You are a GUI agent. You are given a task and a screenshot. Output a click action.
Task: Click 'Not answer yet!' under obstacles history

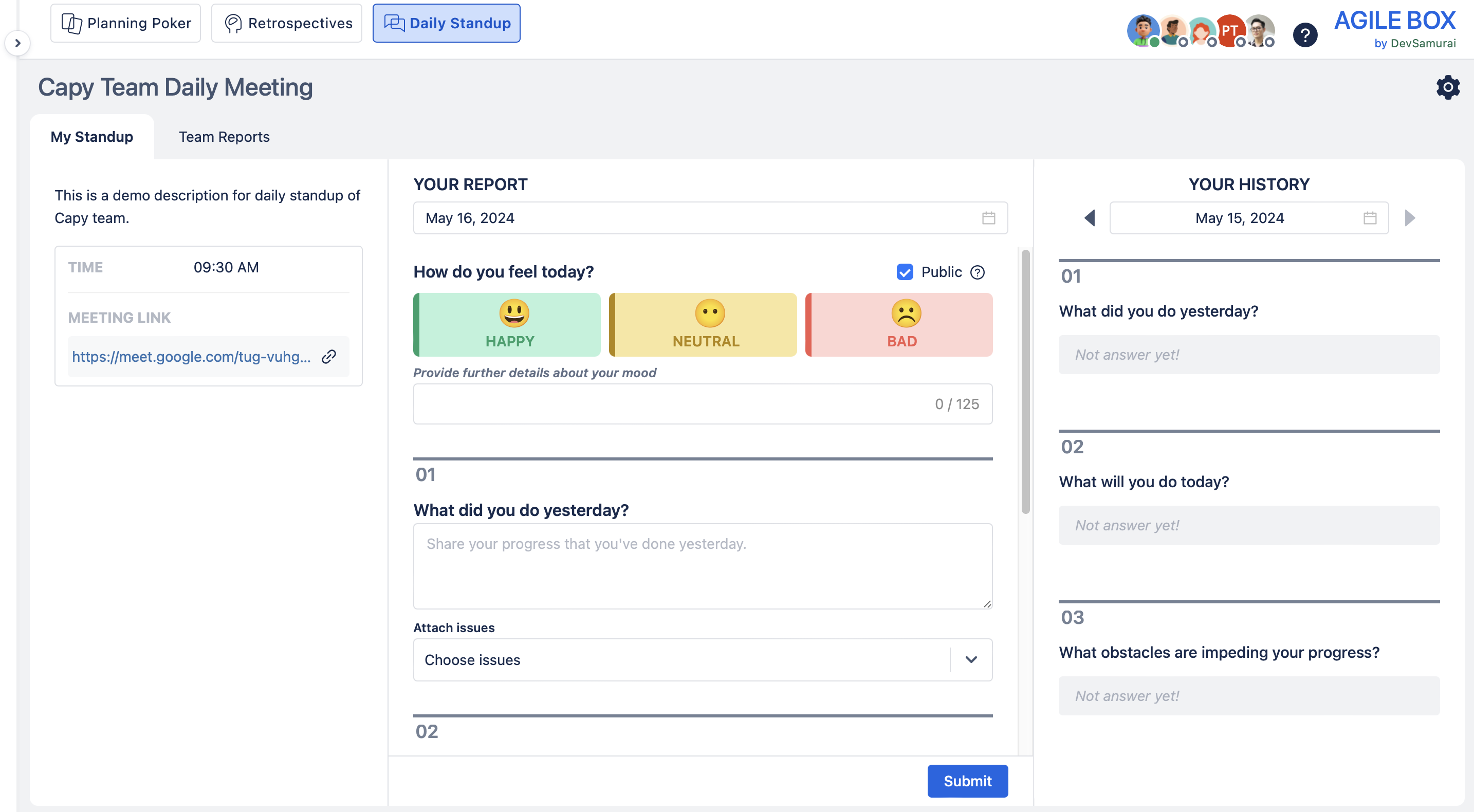click(1127, 696)
